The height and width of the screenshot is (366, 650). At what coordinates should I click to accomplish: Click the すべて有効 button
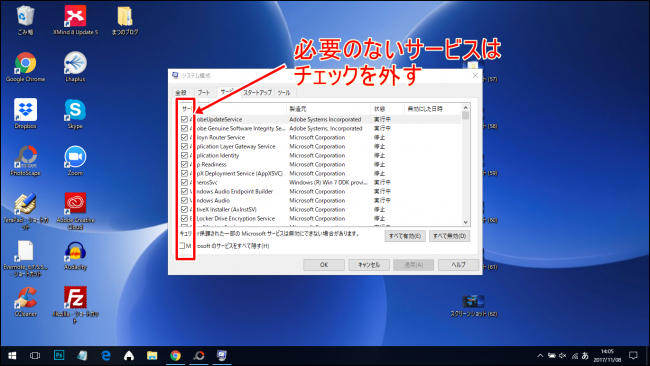(x=405, y=236)
